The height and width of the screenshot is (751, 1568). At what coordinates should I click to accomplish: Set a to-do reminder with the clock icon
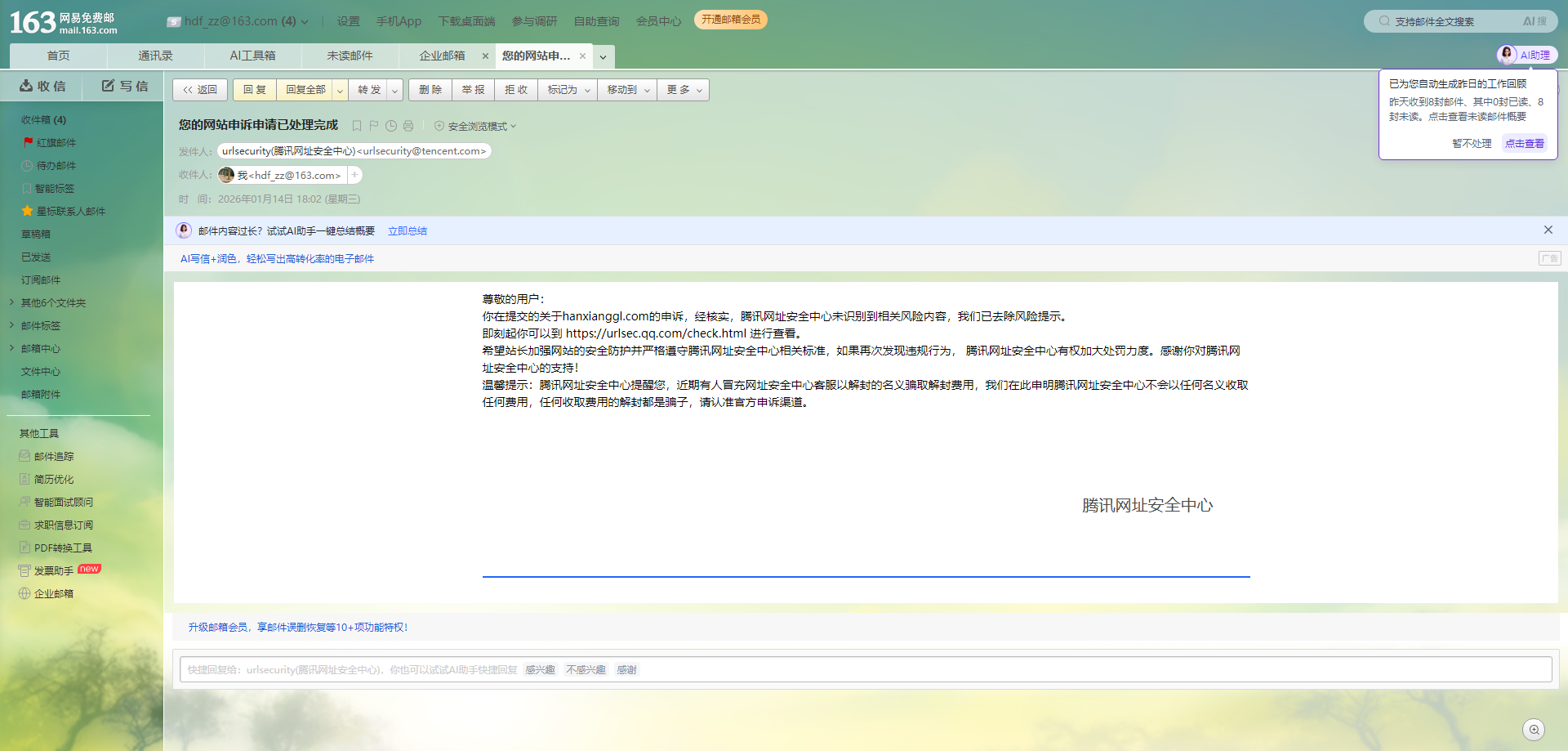(x=391, y=126)
